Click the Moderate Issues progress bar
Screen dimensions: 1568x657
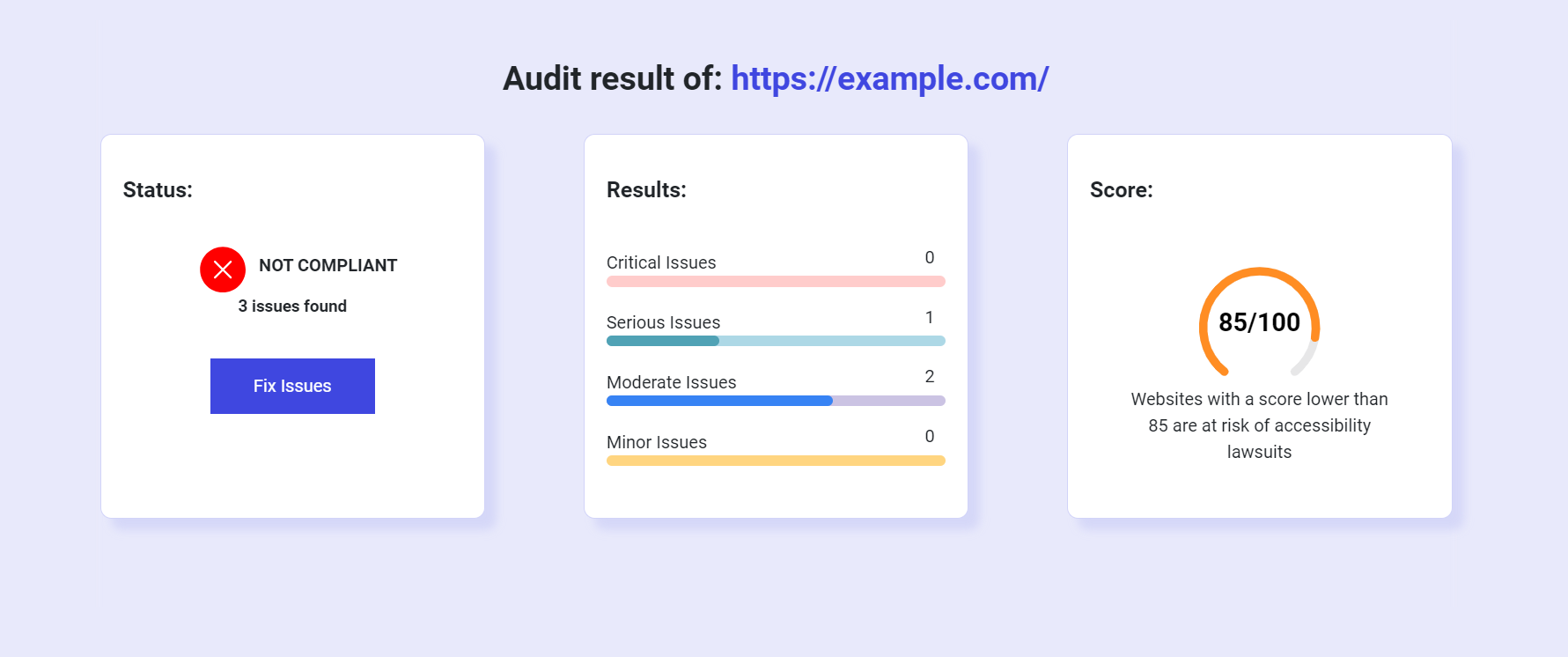click(776, 401)
